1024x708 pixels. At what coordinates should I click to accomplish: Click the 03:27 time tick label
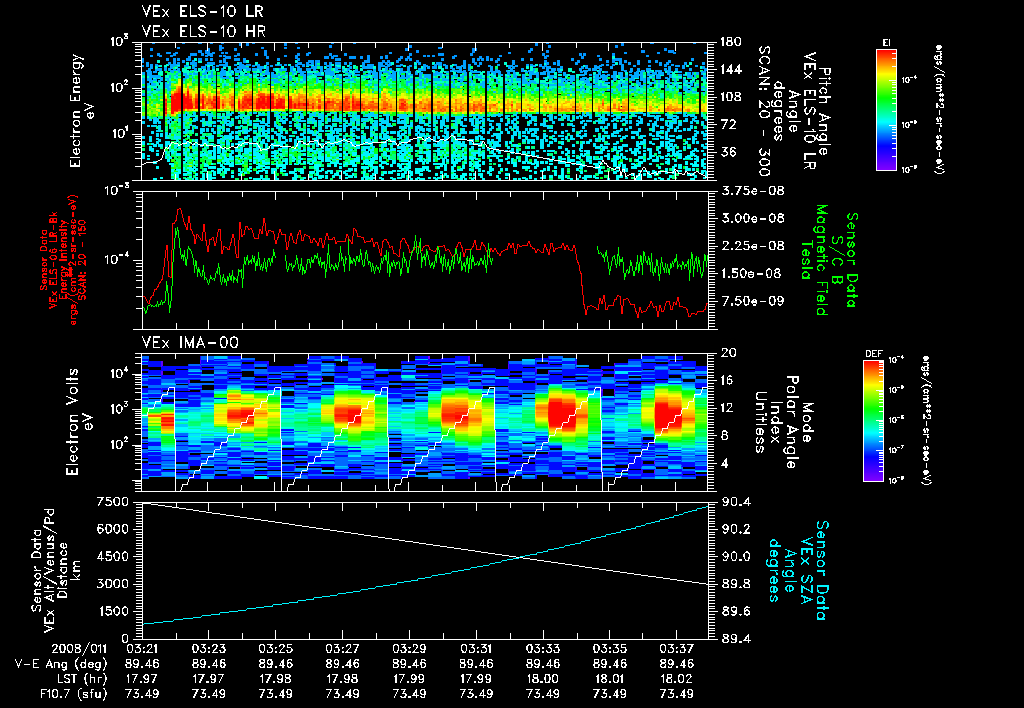click(342, 650)
